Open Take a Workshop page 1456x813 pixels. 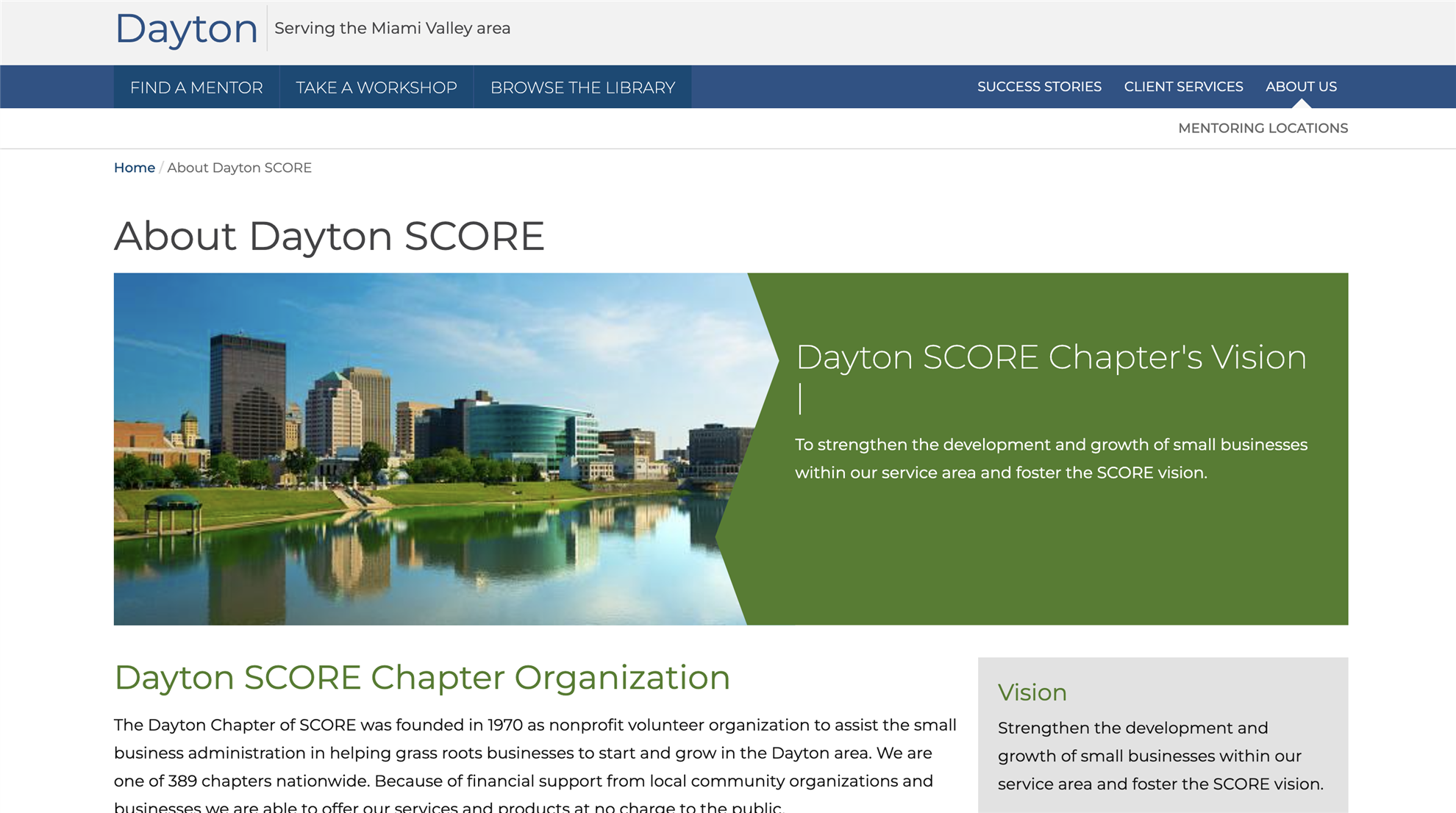point(377,87)
